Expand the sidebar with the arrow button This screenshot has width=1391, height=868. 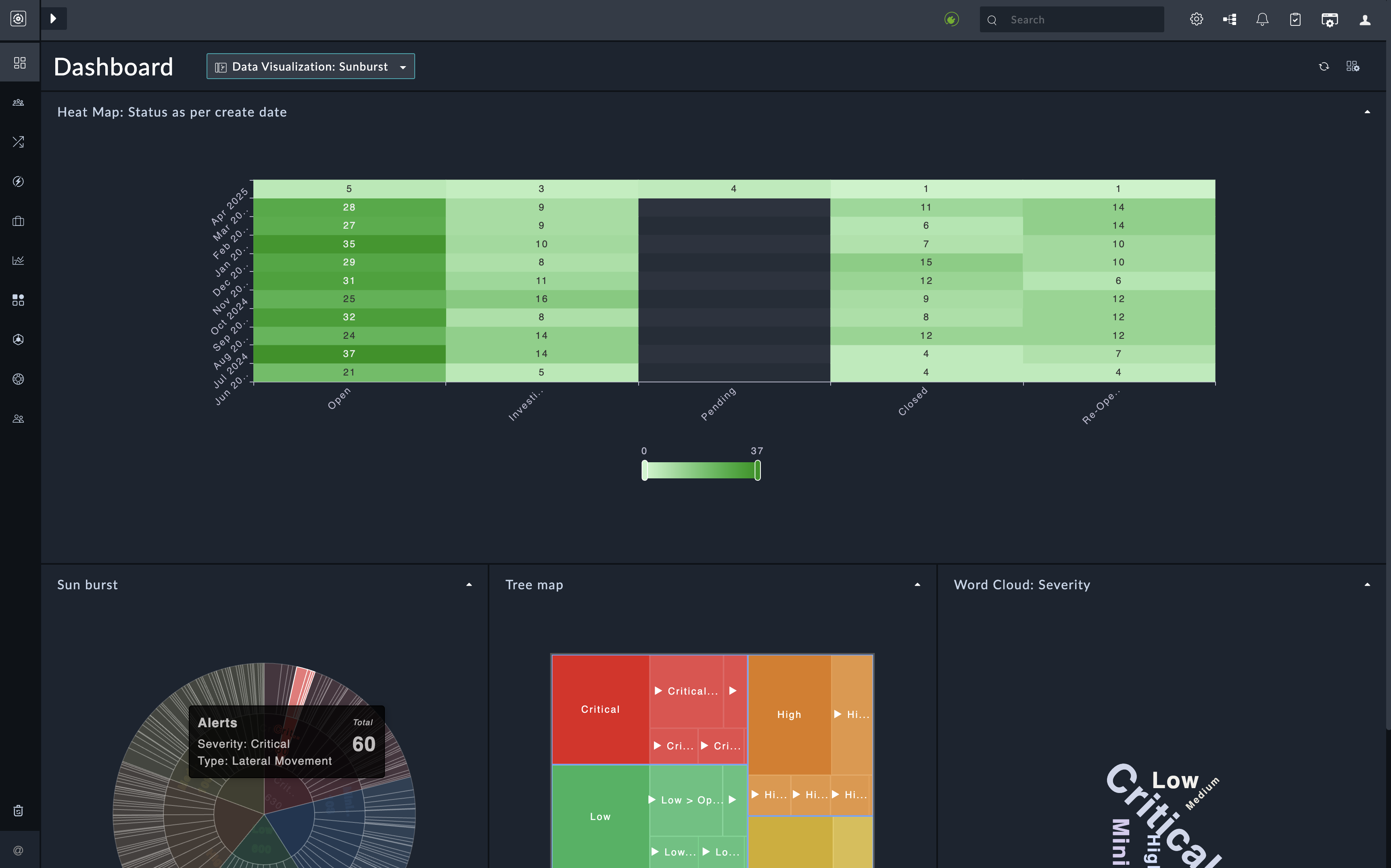(53, 19)
